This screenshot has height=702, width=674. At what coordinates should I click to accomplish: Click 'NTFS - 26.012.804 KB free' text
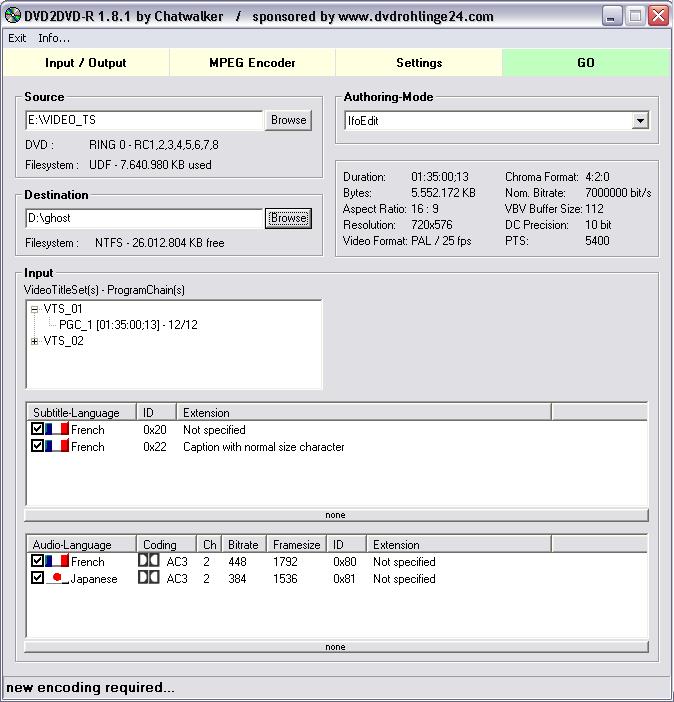[x=159, y=243]
